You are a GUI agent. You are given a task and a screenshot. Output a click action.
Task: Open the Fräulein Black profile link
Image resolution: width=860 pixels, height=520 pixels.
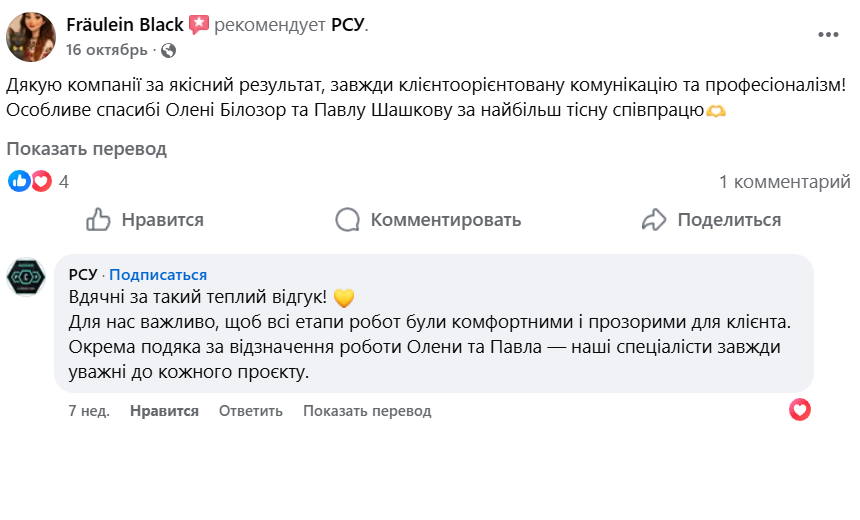point(124,25)
